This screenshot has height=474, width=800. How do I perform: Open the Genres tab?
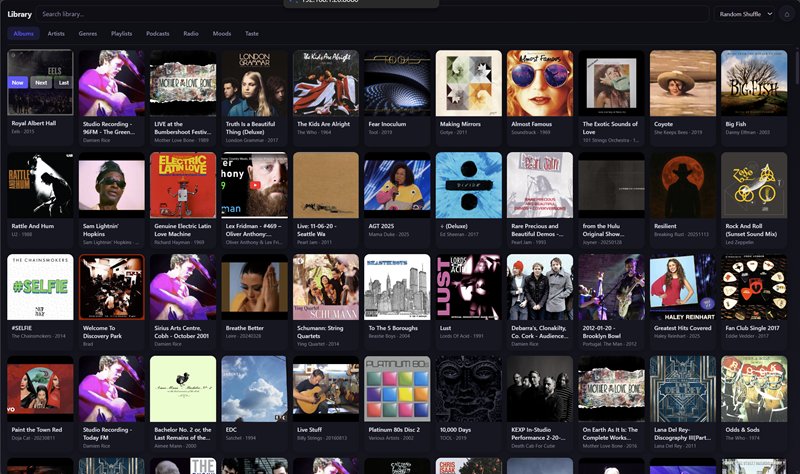(x=88, y=34)
